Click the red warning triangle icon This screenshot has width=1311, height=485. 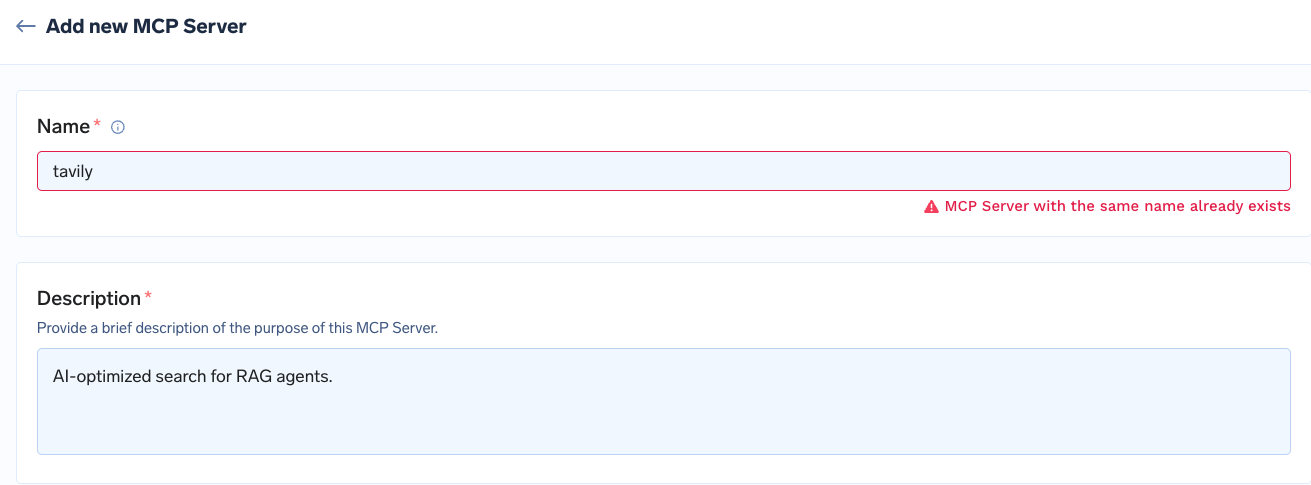click(x=931, y=207)
